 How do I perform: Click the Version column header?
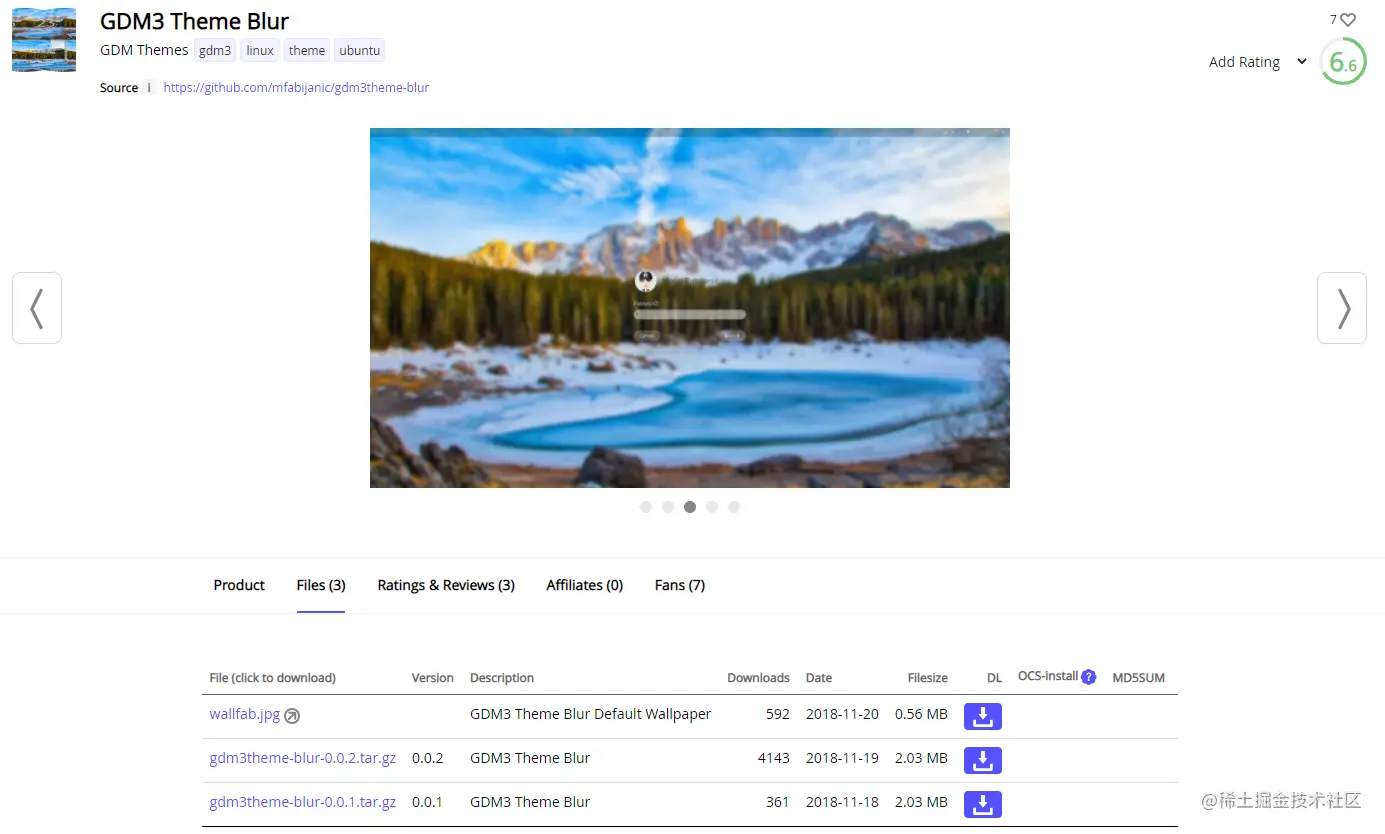coord(433,678)
